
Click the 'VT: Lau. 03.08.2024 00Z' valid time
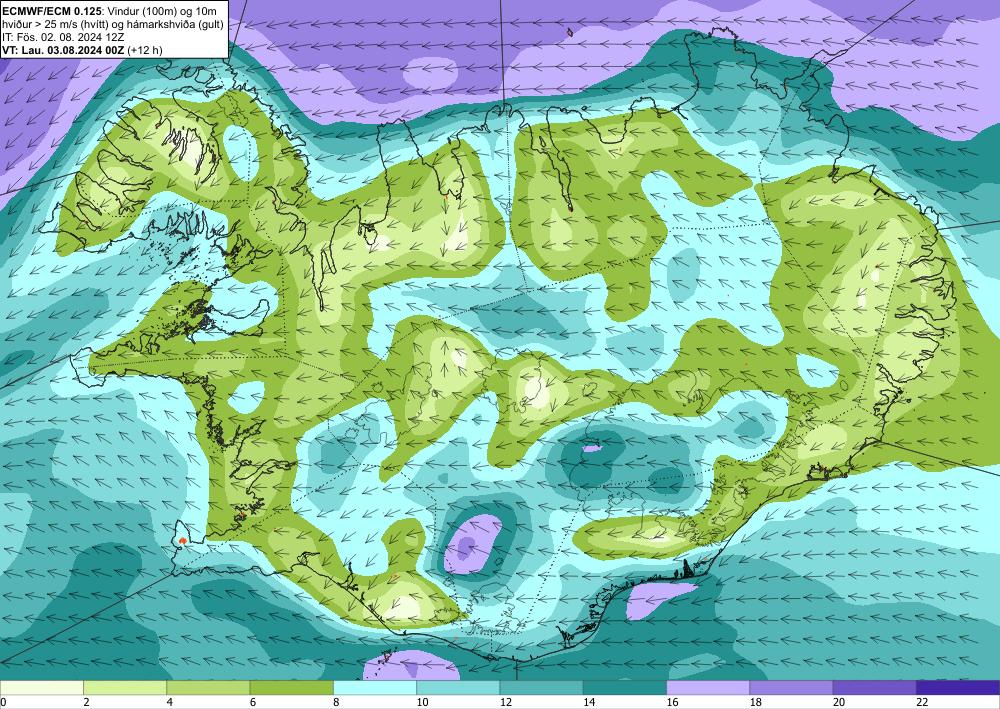[63, 50]
